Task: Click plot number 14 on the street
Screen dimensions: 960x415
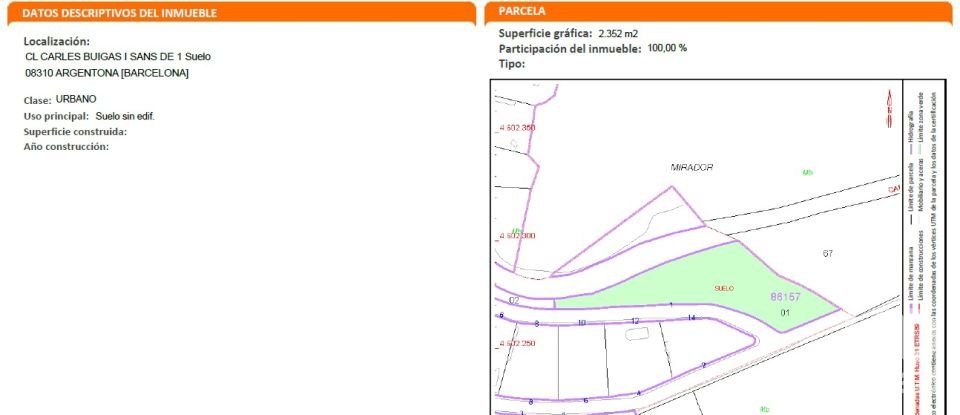Action: (691, 318)
